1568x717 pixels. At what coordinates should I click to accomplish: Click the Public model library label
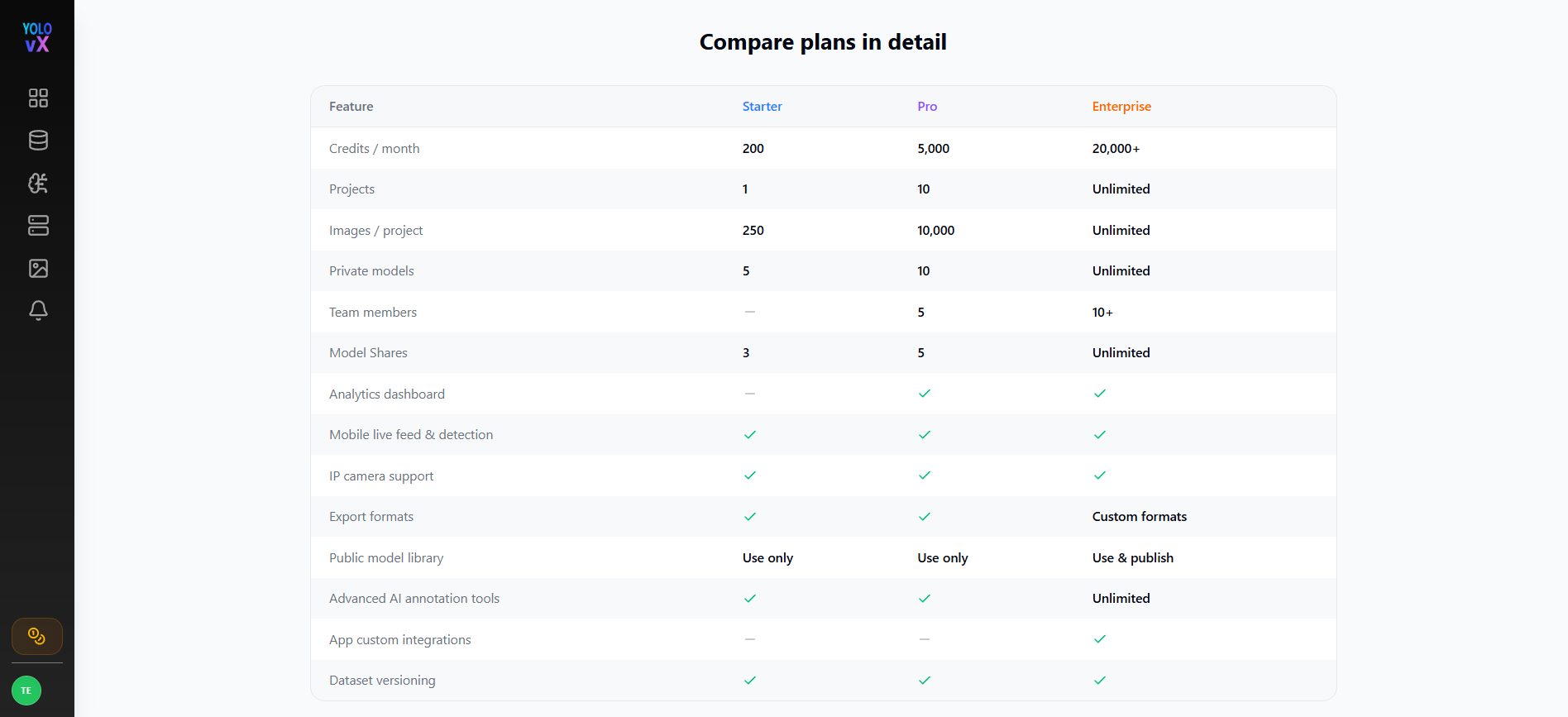[386, 557]
